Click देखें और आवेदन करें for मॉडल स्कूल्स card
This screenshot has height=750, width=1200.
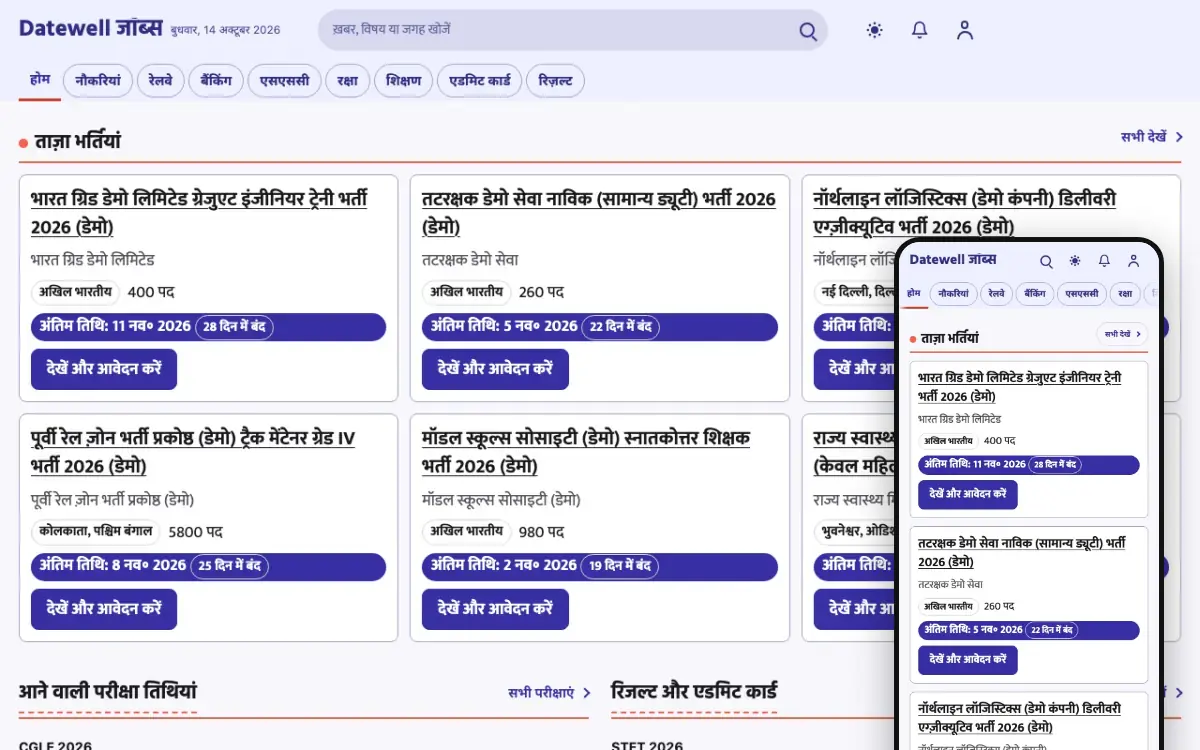pos(495,609)
